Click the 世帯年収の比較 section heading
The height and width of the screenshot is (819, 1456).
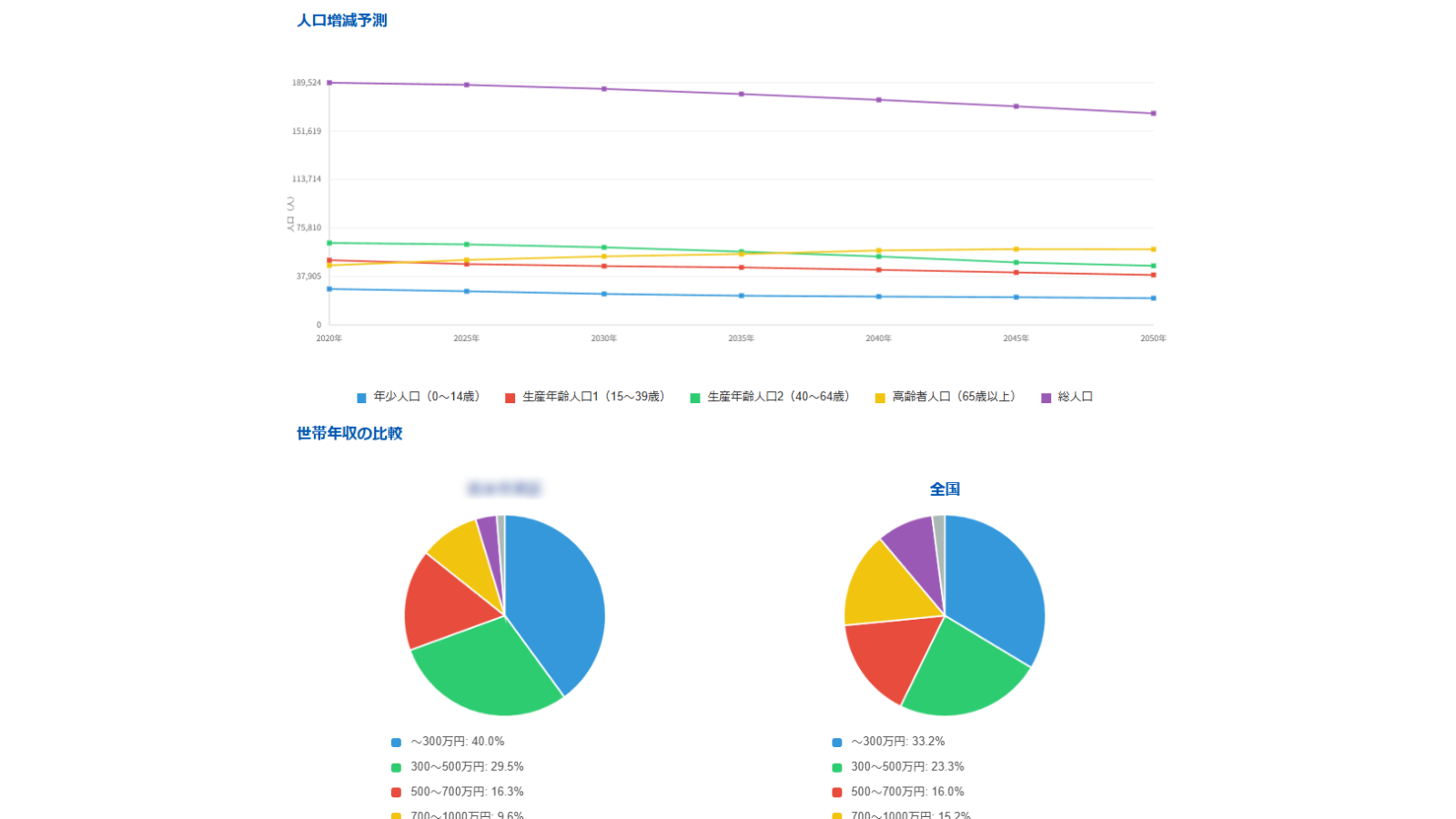coord(349,433)
